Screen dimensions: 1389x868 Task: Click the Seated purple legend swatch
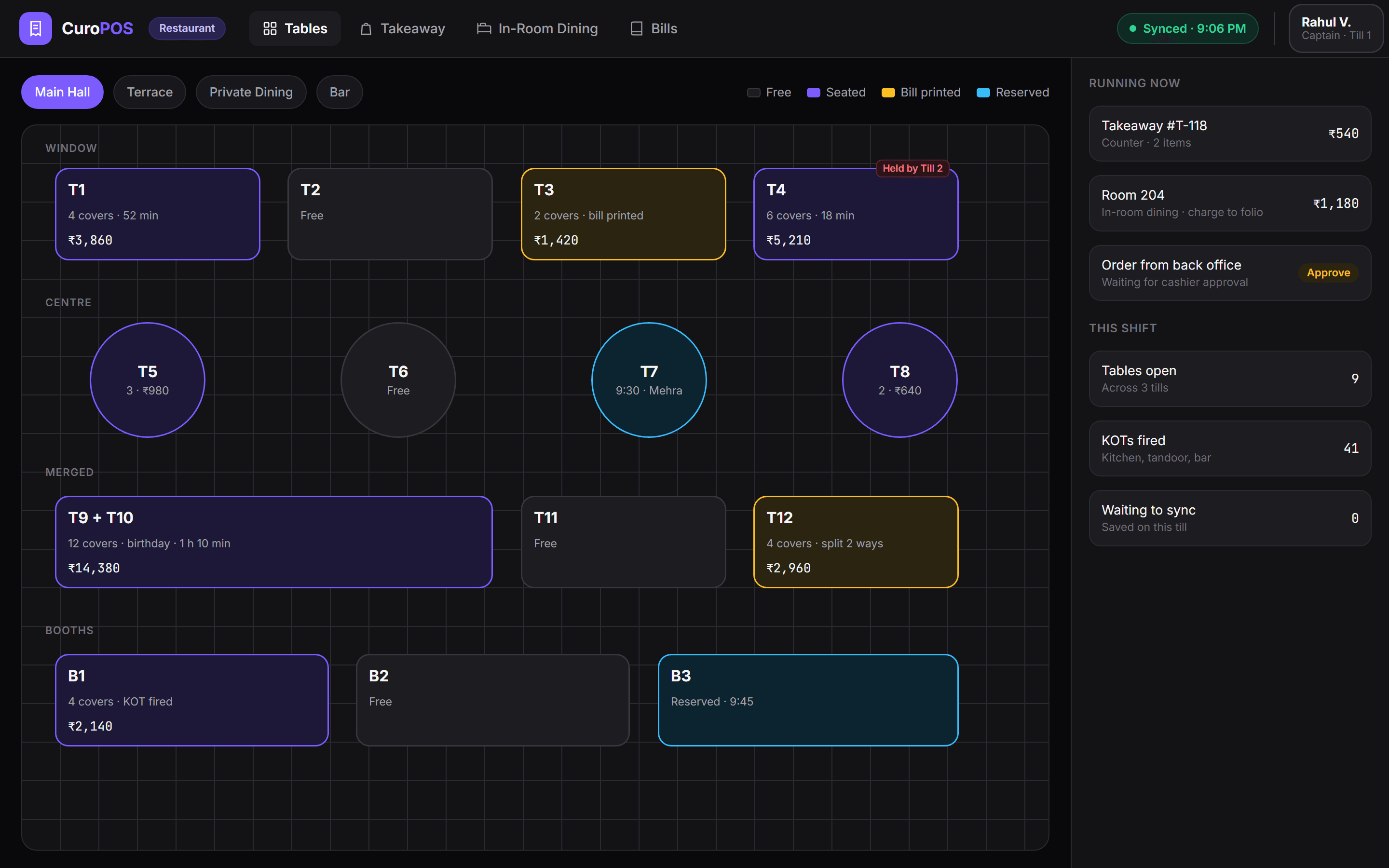click(813, 93)
